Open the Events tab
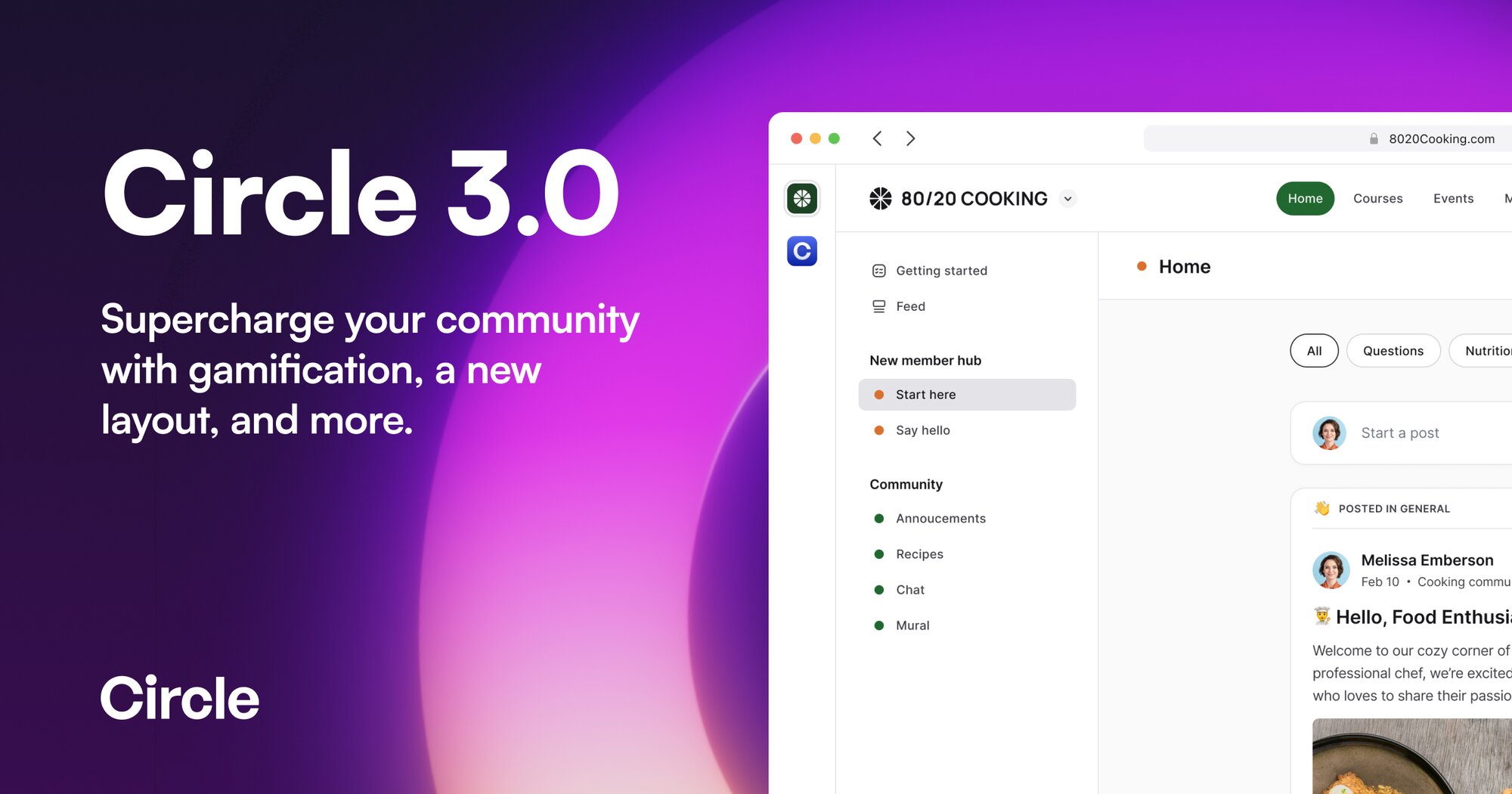Screen dimensions: 1512x794 point(1453,198)
